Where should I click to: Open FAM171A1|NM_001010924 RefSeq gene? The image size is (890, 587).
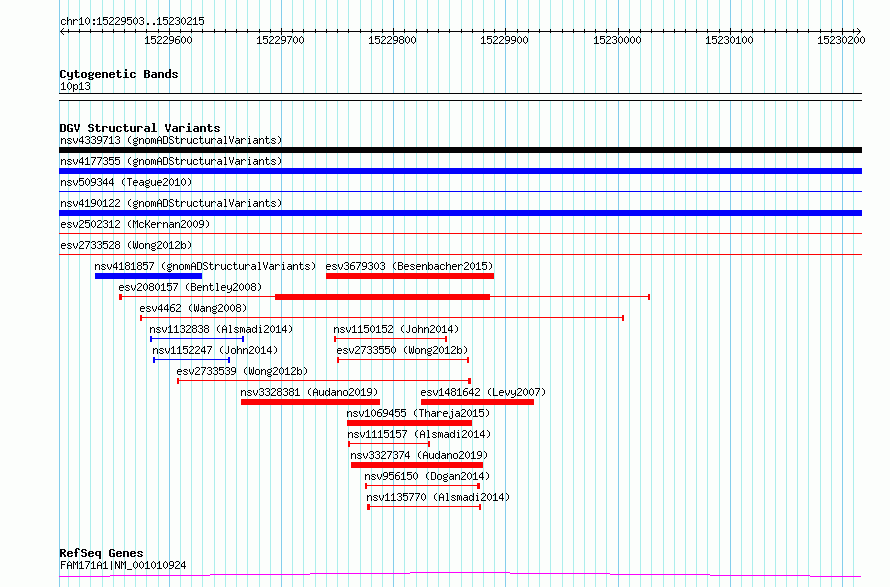click(x=123, y=565)
